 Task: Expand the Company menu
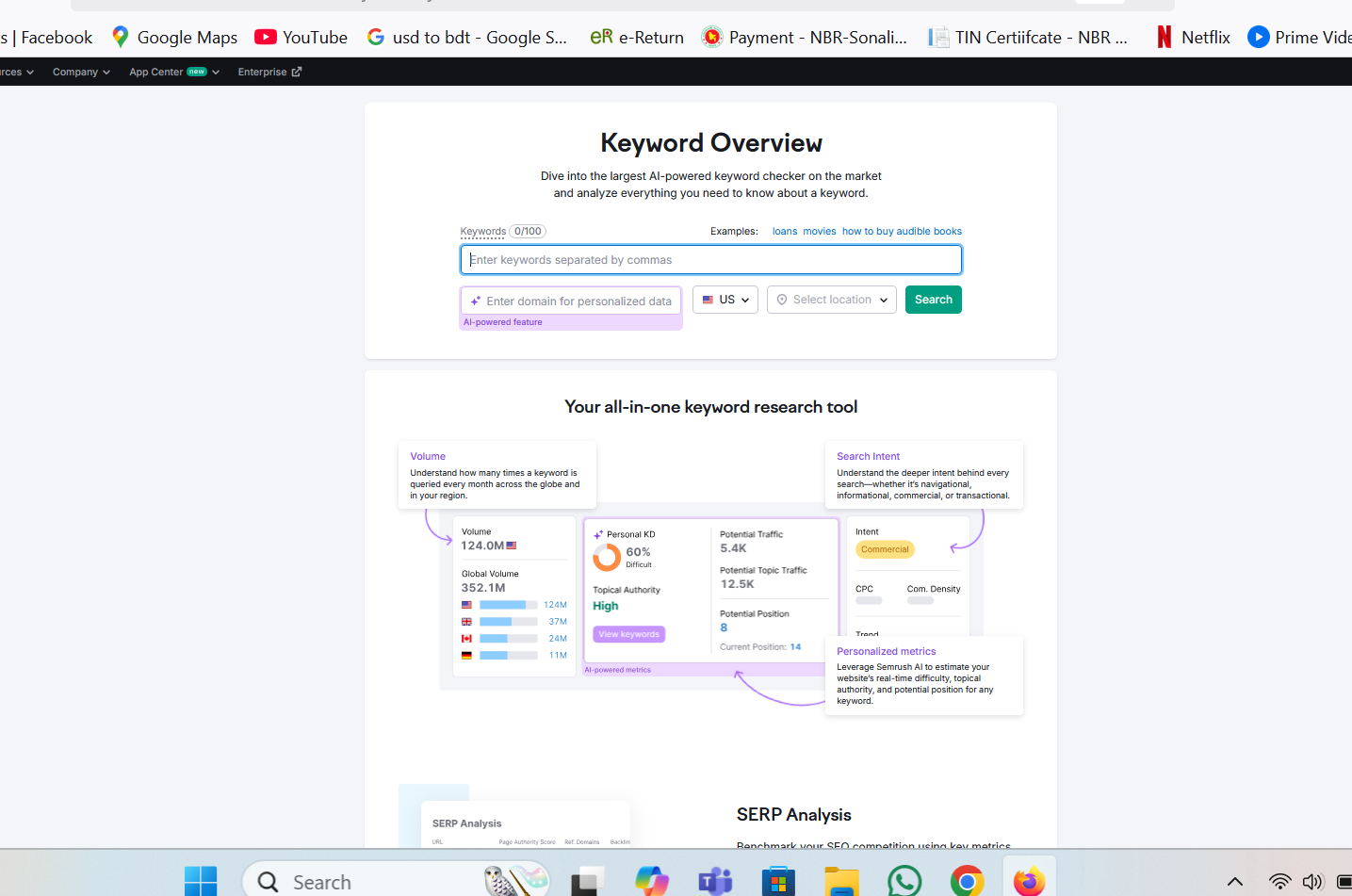click(81, 72)
